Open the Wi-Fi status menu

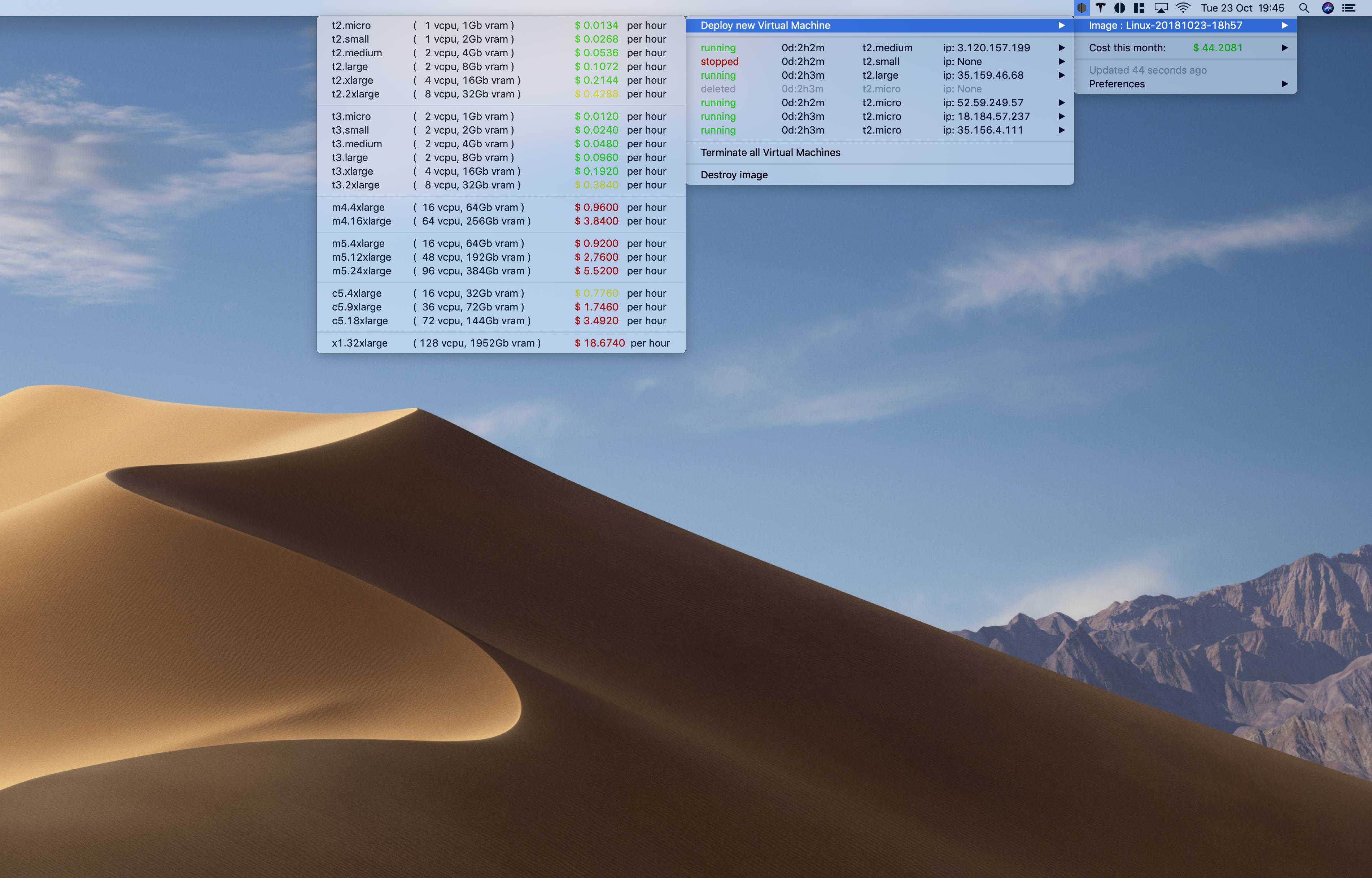[x=1183, y=8]
